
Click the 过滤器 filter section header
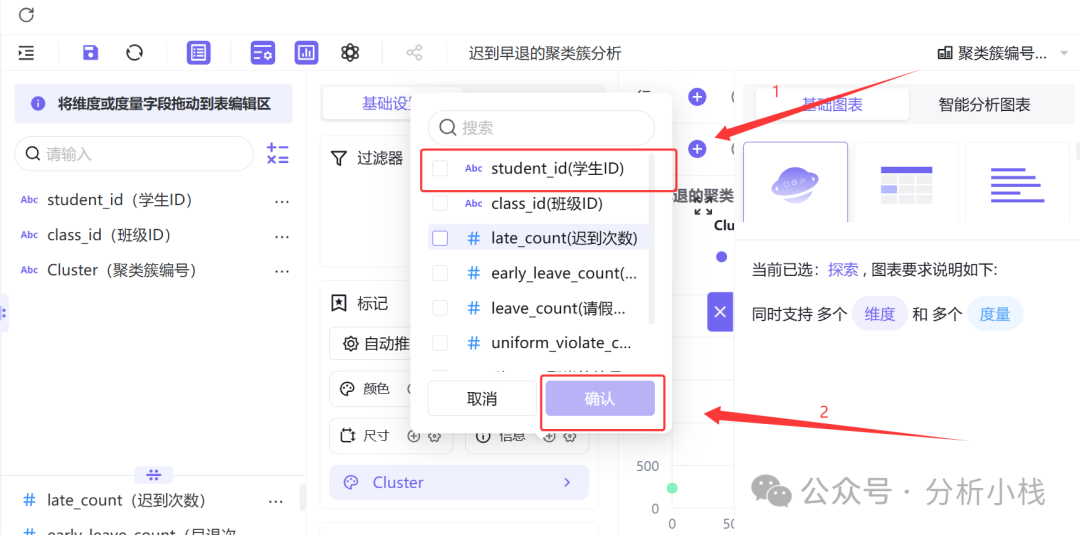pyautogui.click(x=367, y=158)
